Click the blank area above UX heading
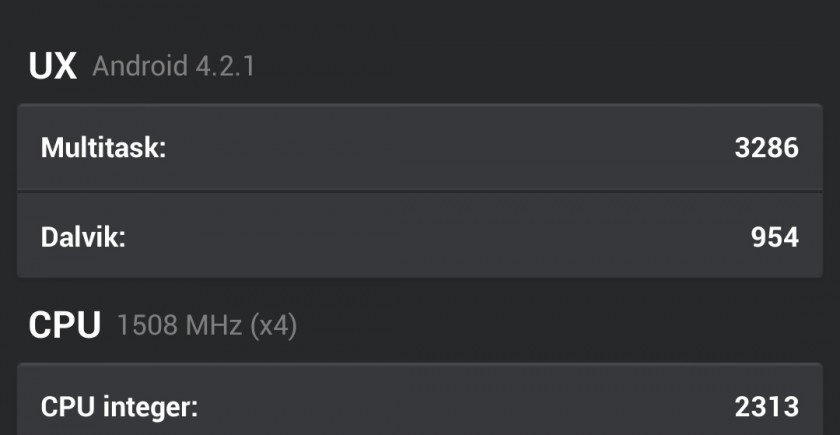840x435 pixels. 420,20
